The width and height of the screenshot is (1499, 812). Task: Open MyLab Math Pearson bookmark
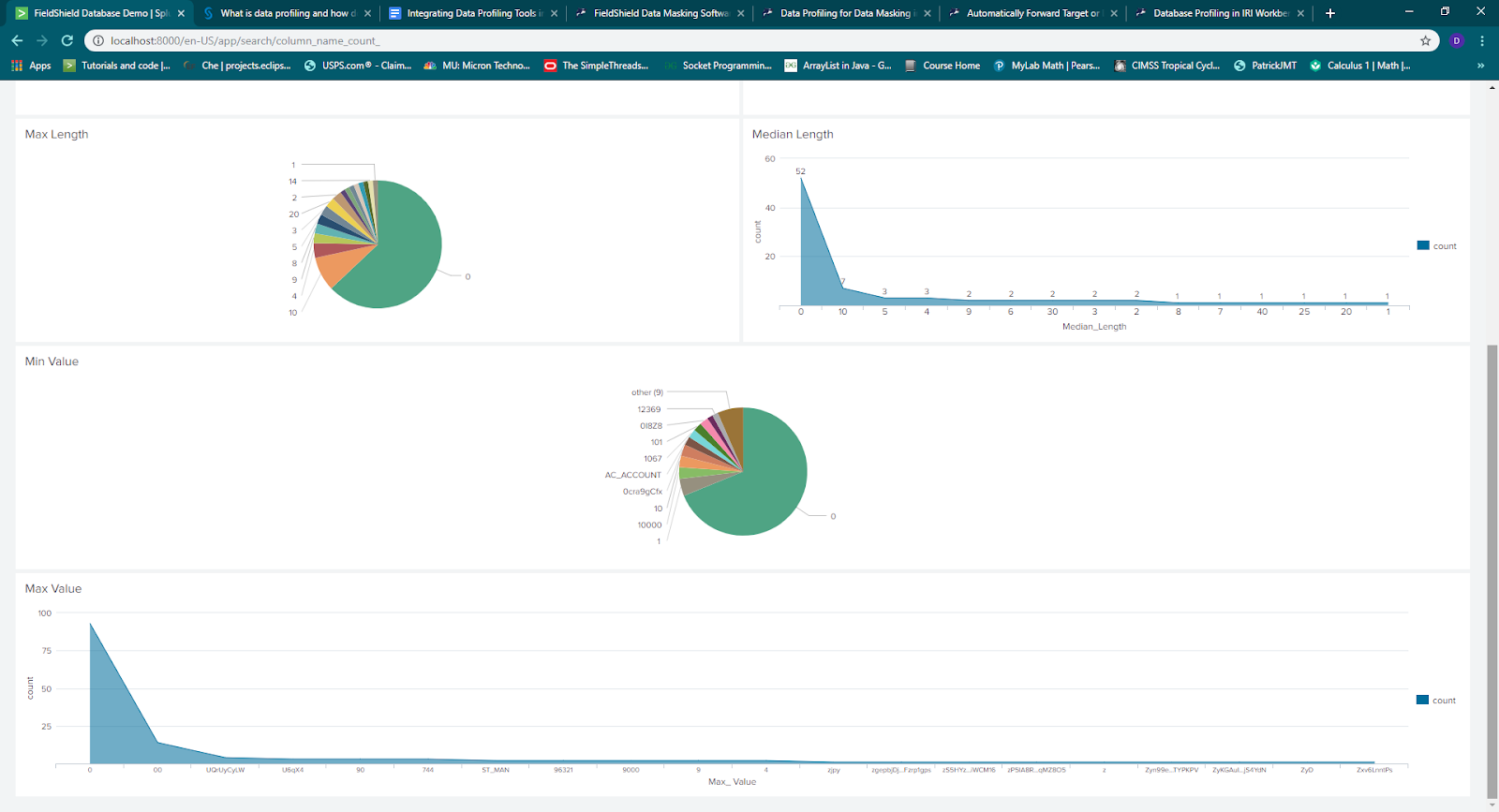tap(1046, 66)
